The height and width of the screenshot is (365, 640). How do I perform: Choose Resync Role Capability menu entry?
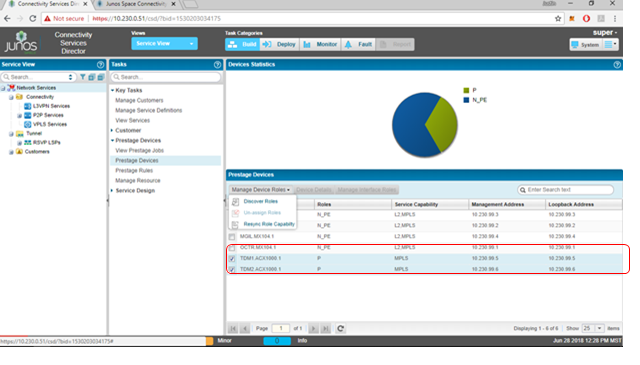click(269, 224)
